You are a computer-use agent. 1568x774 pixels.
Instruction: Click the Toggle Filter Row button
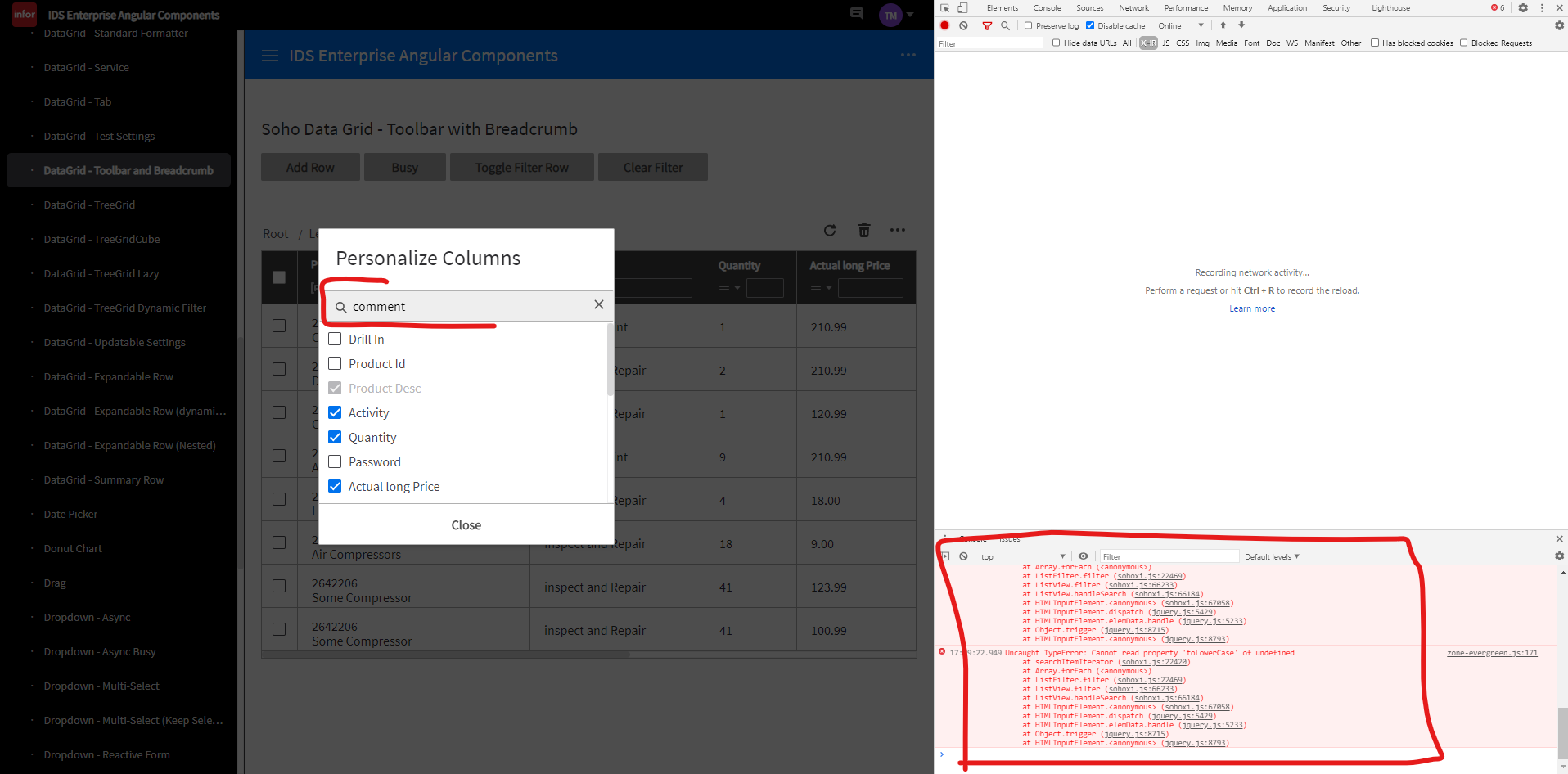tap(521, 167)
